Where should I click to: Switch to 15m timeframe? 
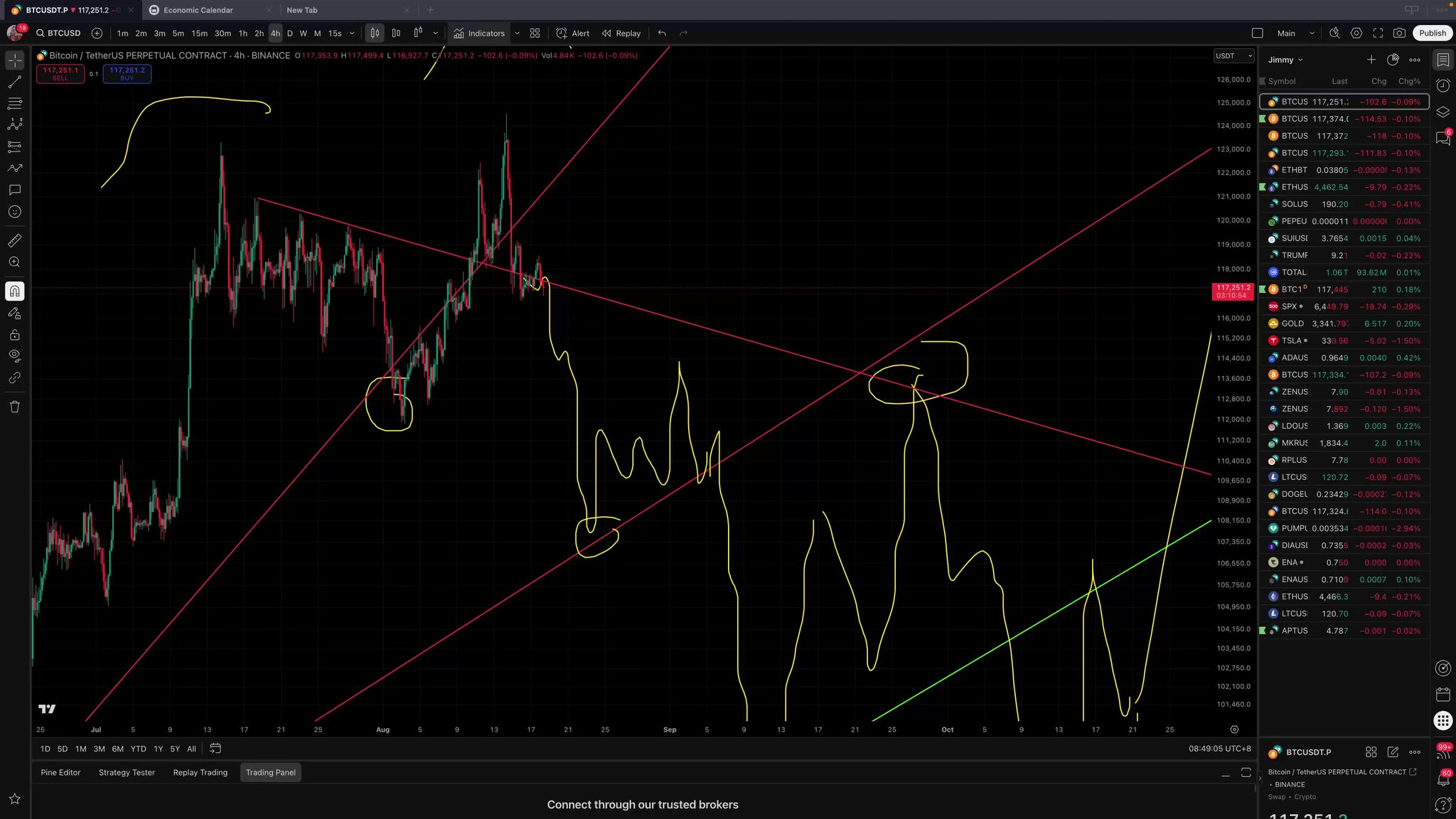click(x=200, y=33)
